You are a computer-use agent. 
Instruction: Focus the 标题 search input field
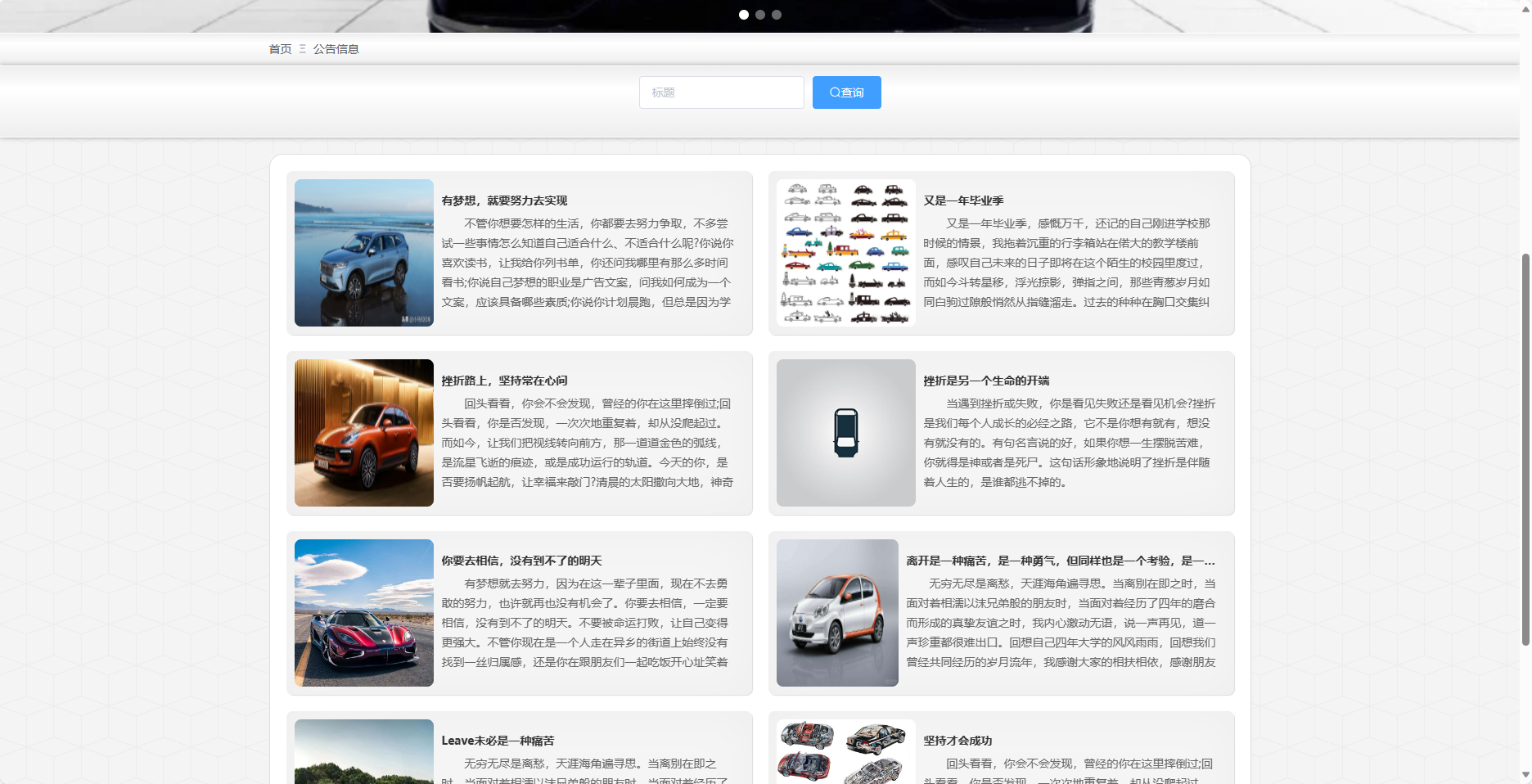(x=721, y=92)
